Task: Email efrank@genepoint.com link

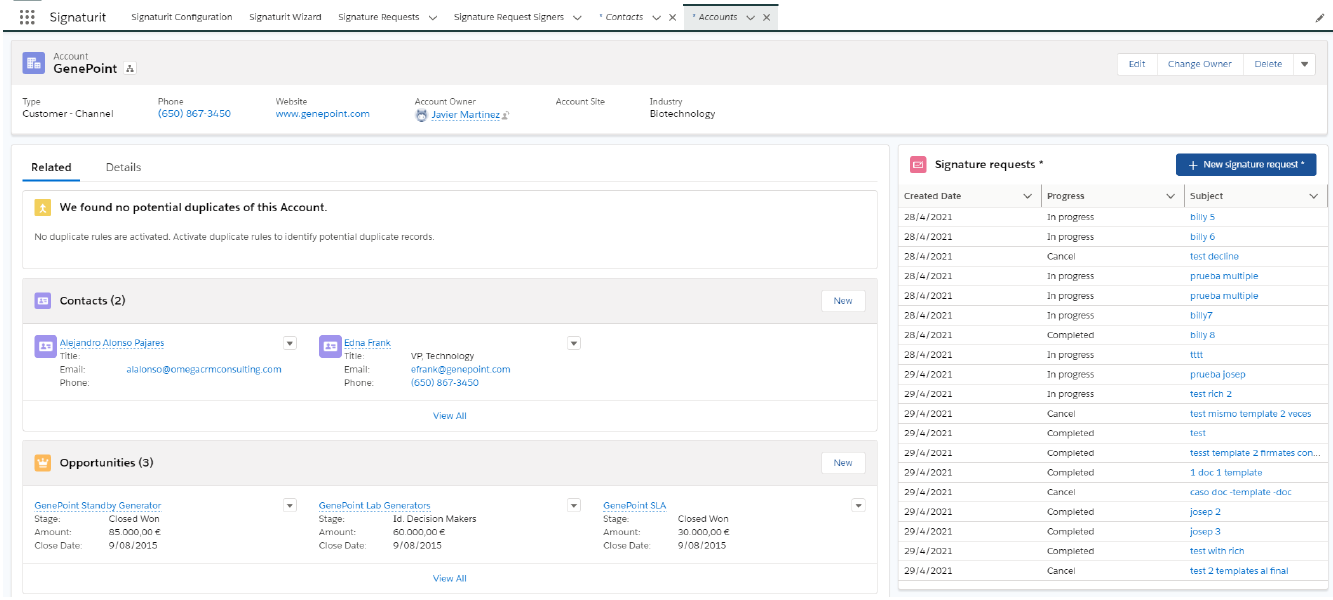Action: pyautogui.click(x=460, y=369)
